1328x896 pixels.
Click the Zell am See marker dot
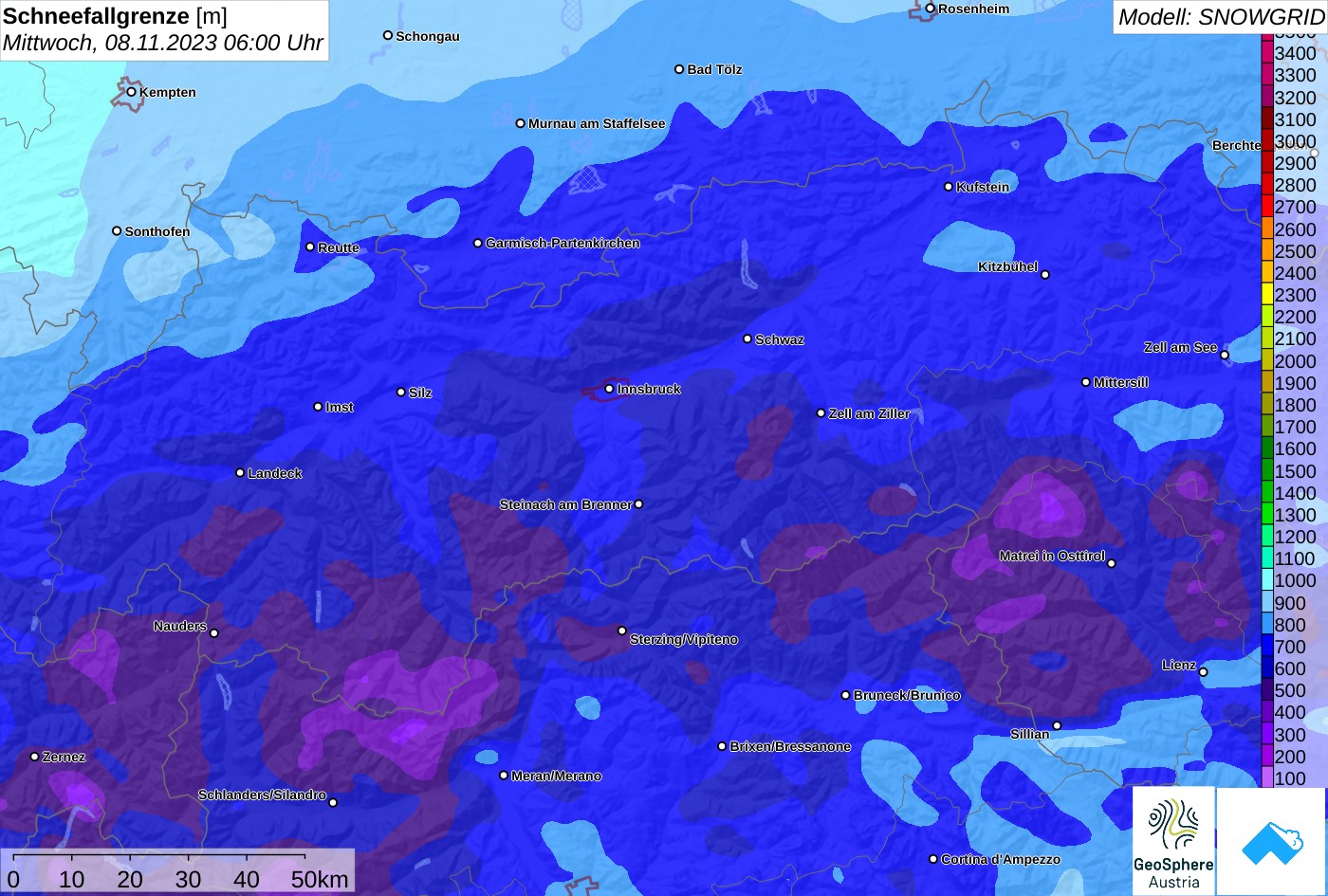[x=1225, y=356]
